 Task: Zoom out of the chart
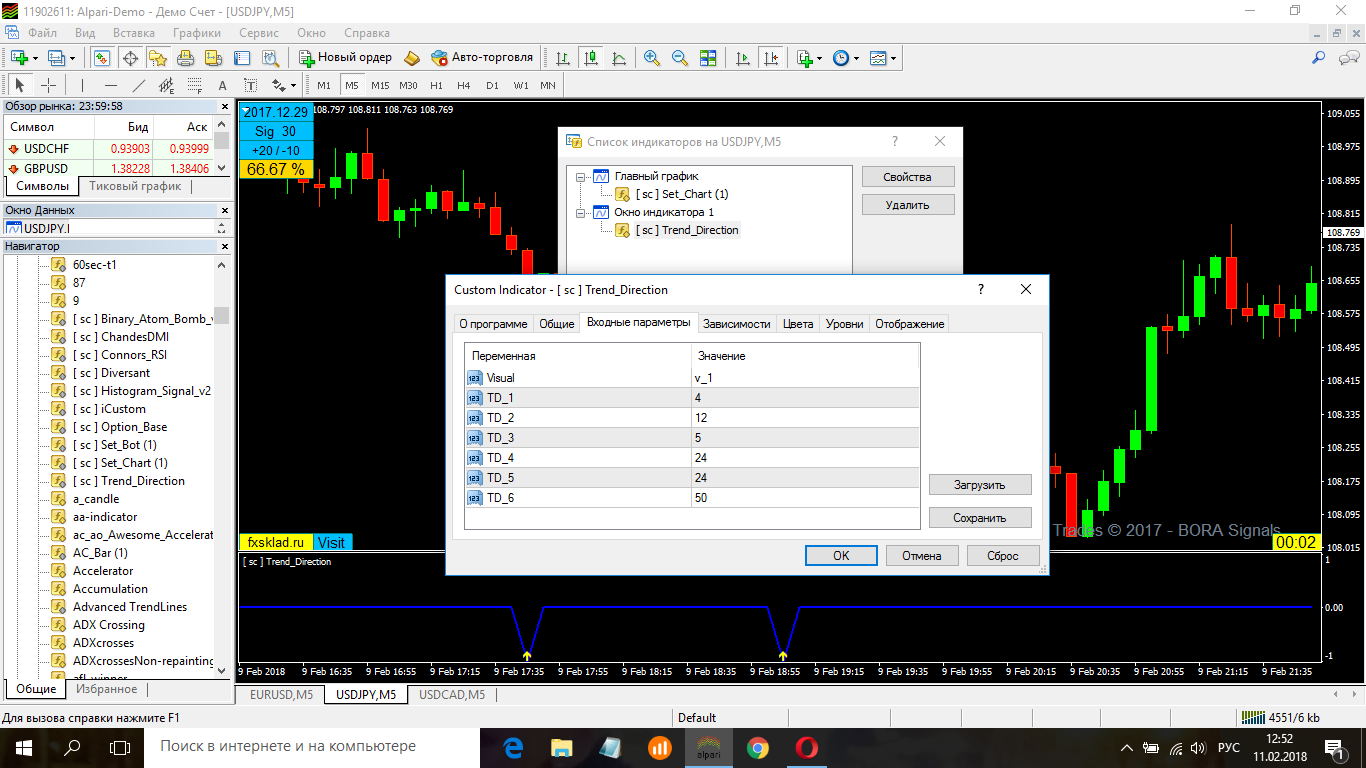tap(680, 58)
